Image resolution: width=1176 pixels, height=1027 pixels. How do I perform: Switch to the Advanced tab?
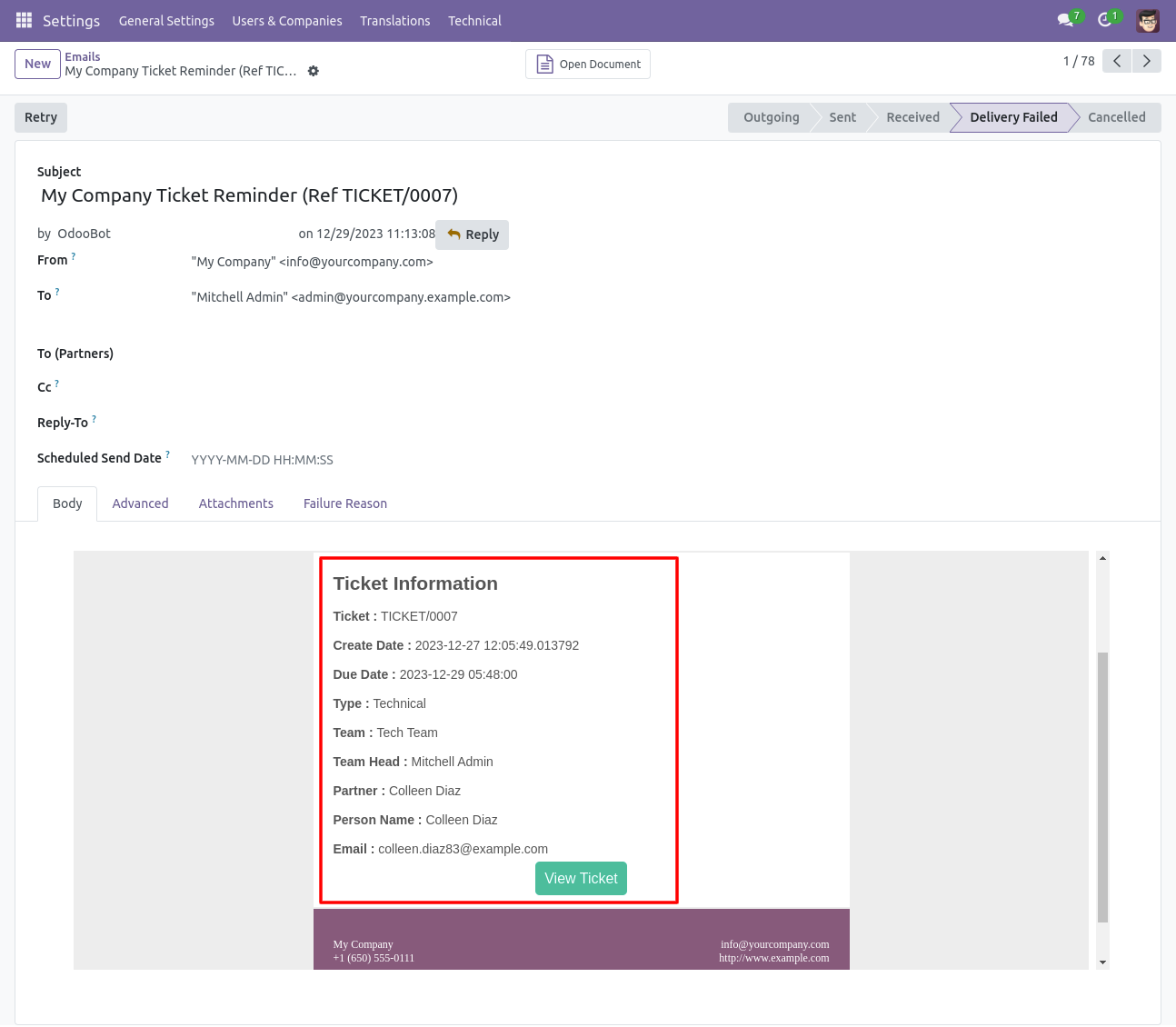coord(141,504)
